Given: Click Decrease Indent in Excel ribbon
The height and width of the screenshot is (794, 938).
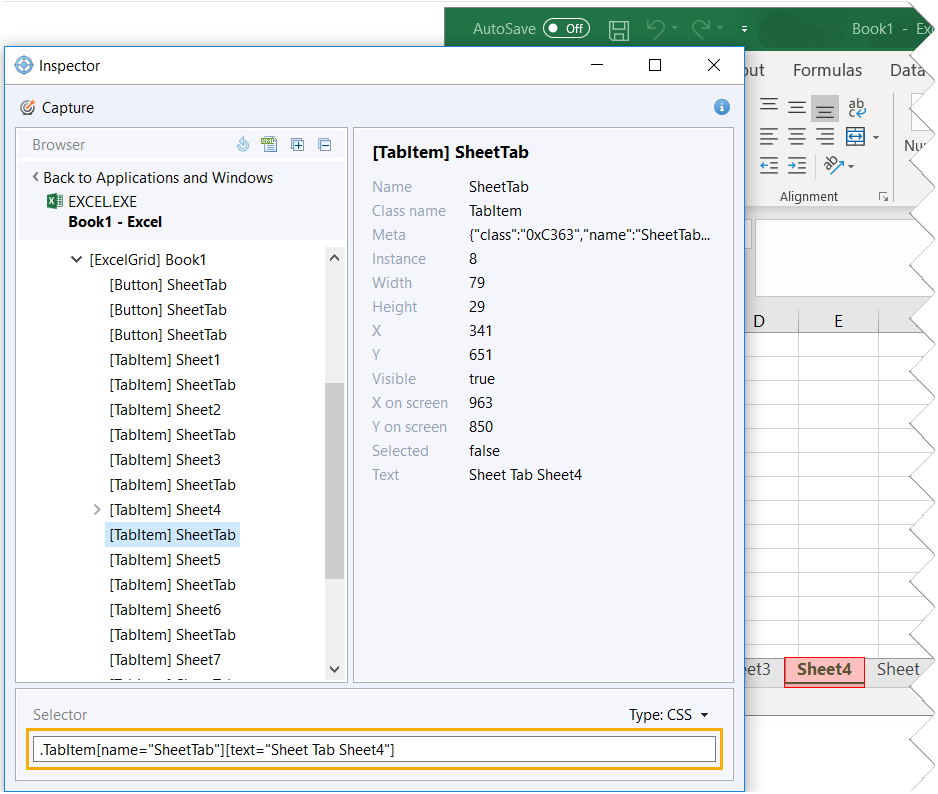Looking at the screenshot, I should 769,166.
